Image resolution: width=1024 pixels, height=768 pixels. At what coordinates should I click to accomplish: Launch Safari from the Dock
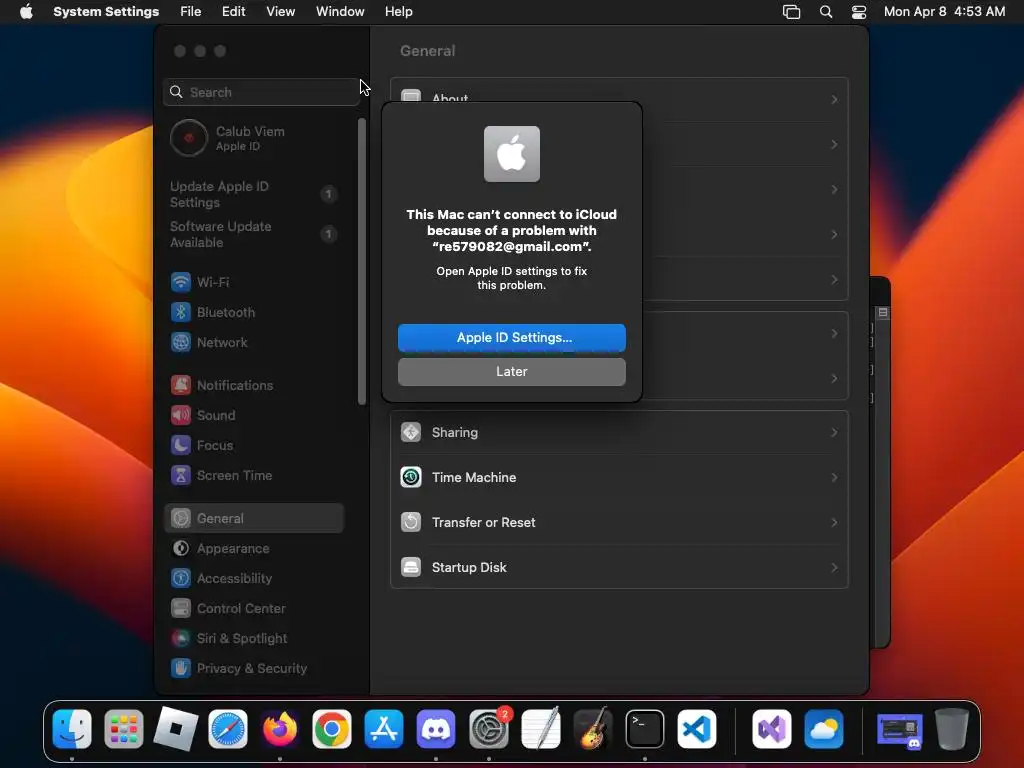[x=228, y=729]
